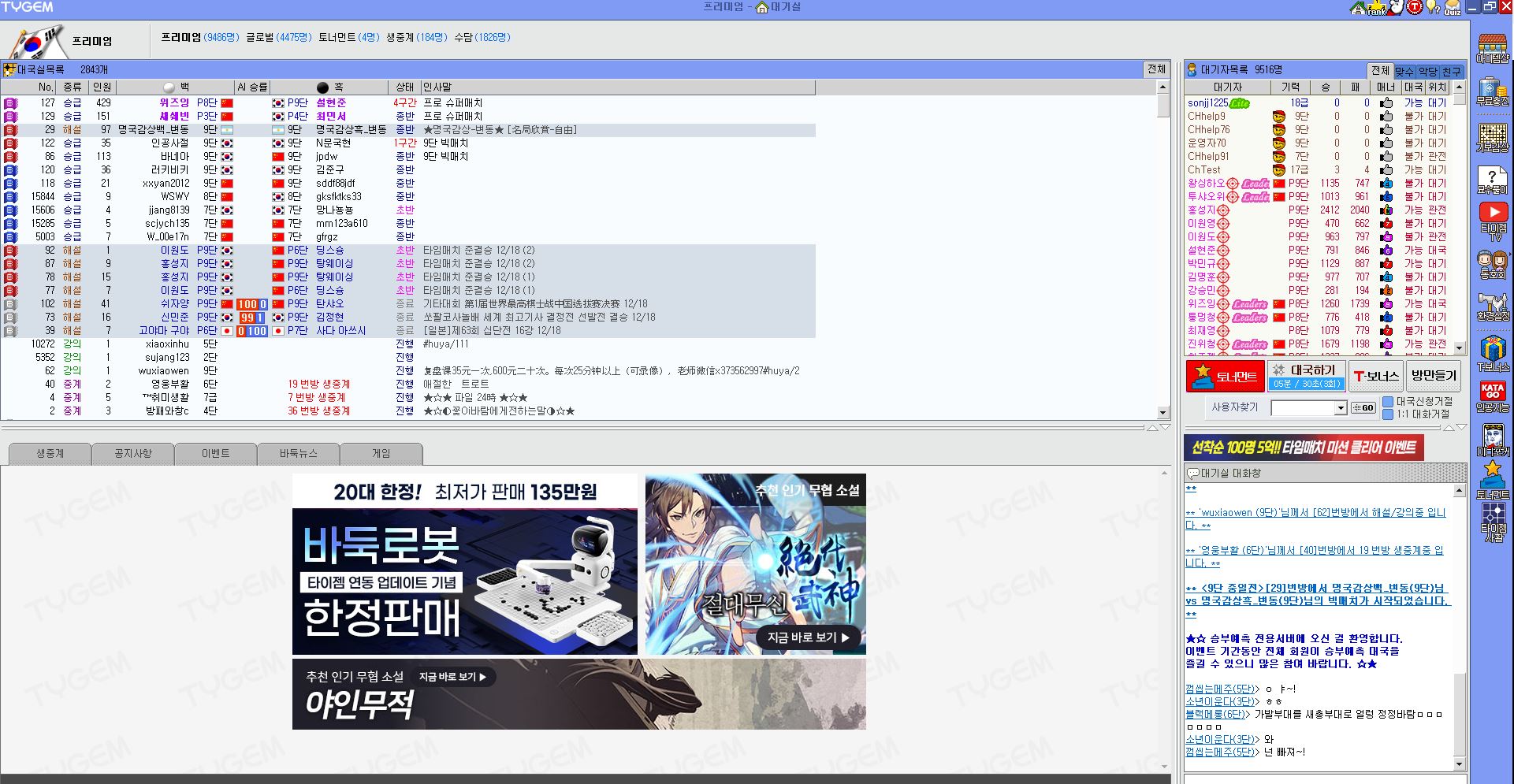Viewport: 1514px width, 784px height.
Task: Switch to the 생중계 bottom tab
Action: click(x=50, y=454)
